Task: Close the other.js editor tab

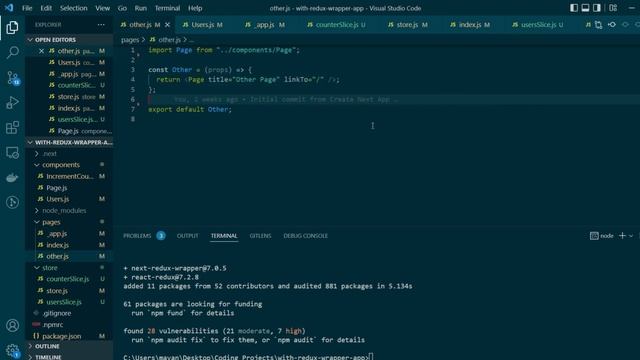Action: (167, 25)
